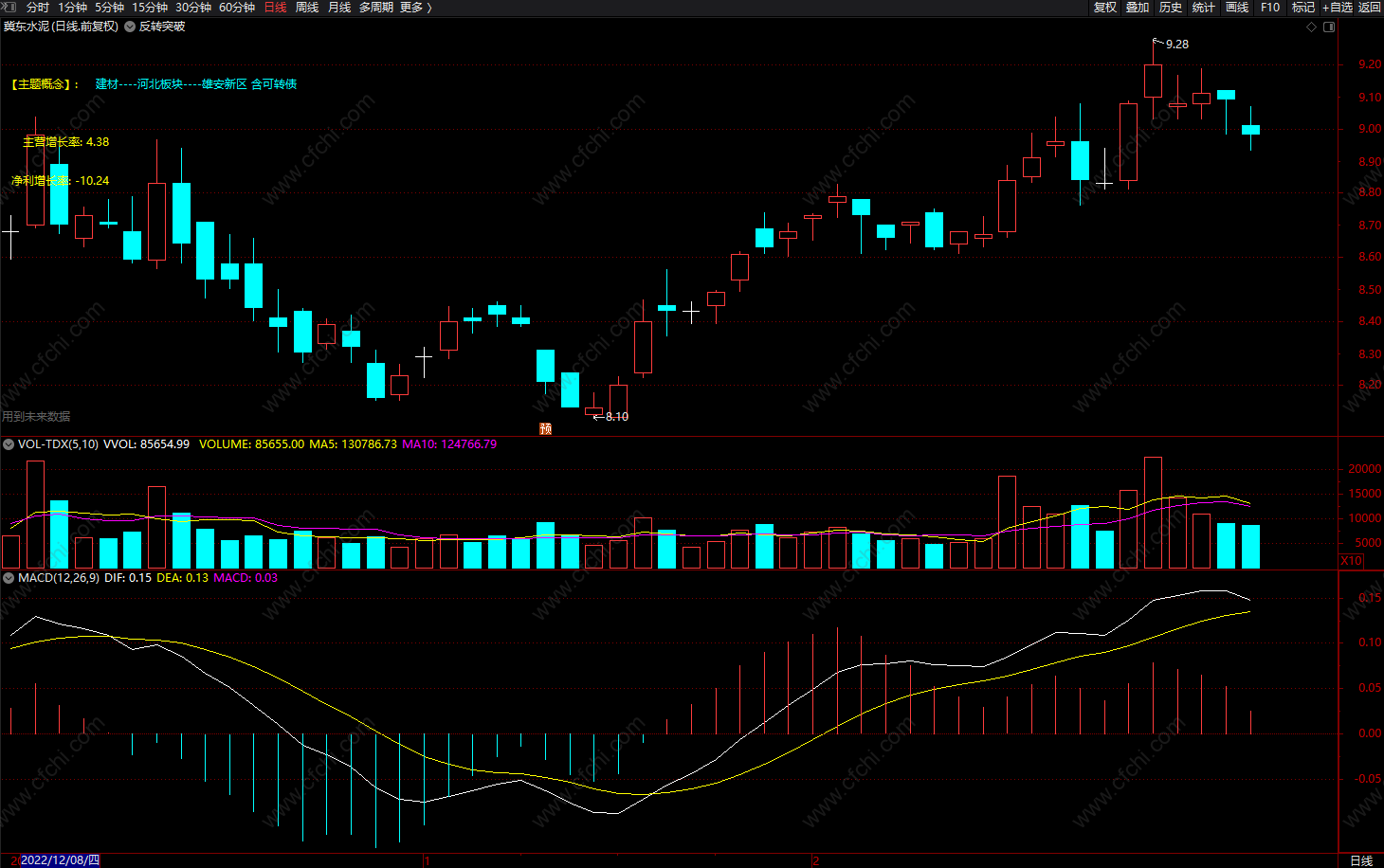Viewport: 1384px width, 868px height.
Task: Click the 复权 adjustment button
Action: [x=1105, y=8]
